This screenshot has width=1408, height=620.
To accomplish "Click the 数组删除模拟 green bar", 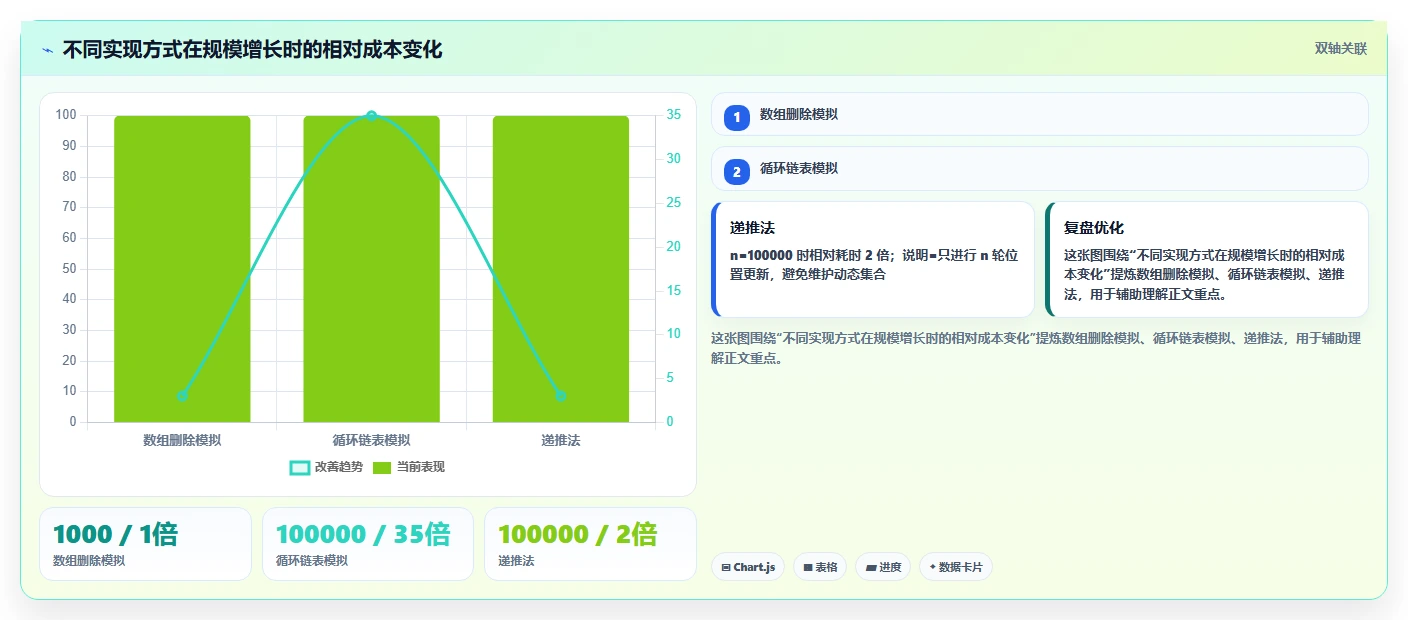I will (182, 269).
